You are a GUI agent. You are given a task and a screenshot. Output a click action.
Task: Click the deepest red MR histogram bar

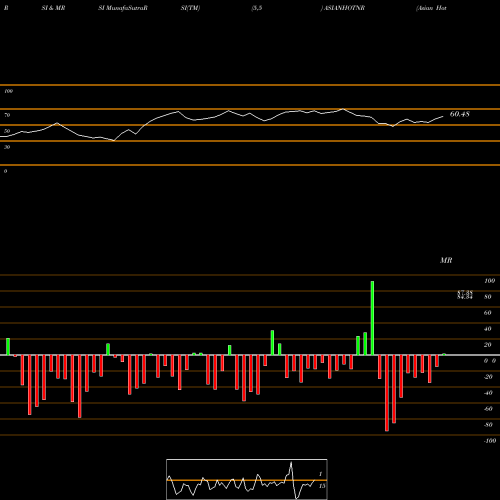pos(387,393)
